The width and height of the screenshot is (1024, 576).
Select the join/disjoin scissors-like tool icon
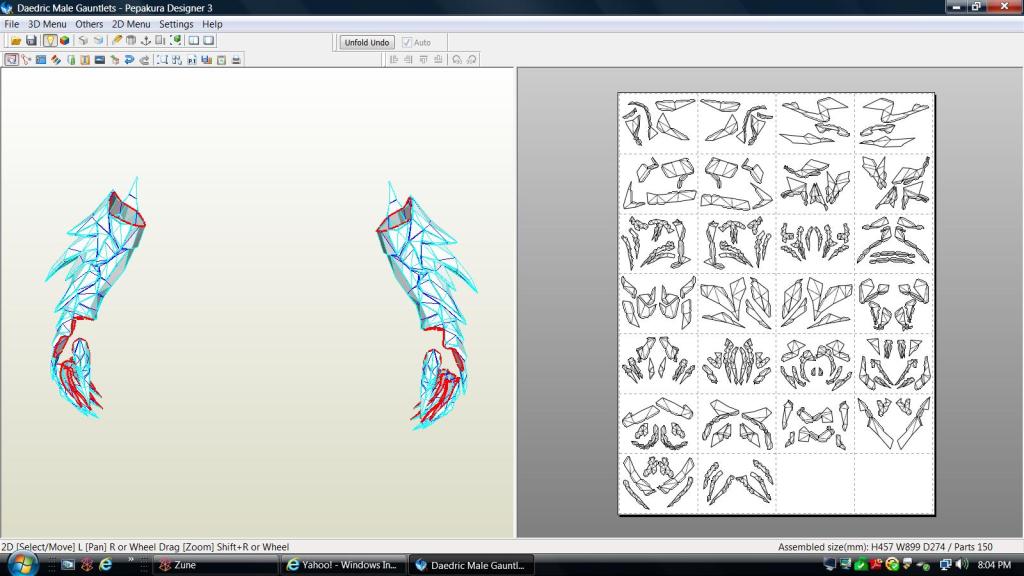tap(26, 59)
